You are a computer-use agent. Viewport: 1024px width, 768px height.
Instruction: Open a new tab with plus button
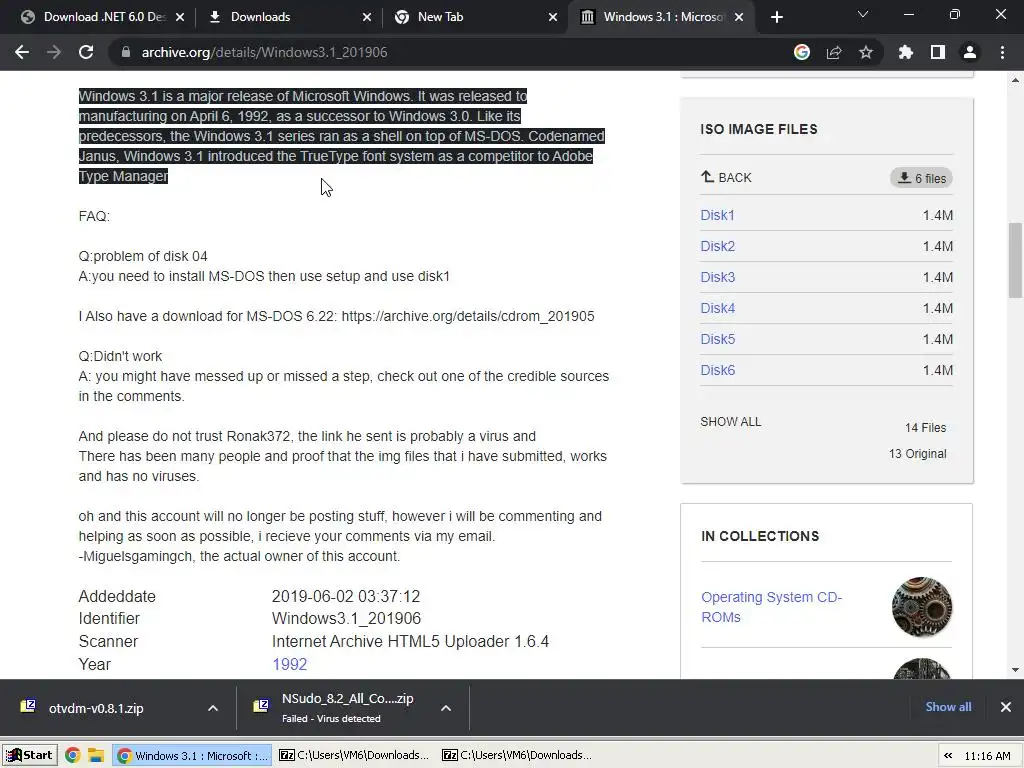pyautogui.click(x=776, y=17)
